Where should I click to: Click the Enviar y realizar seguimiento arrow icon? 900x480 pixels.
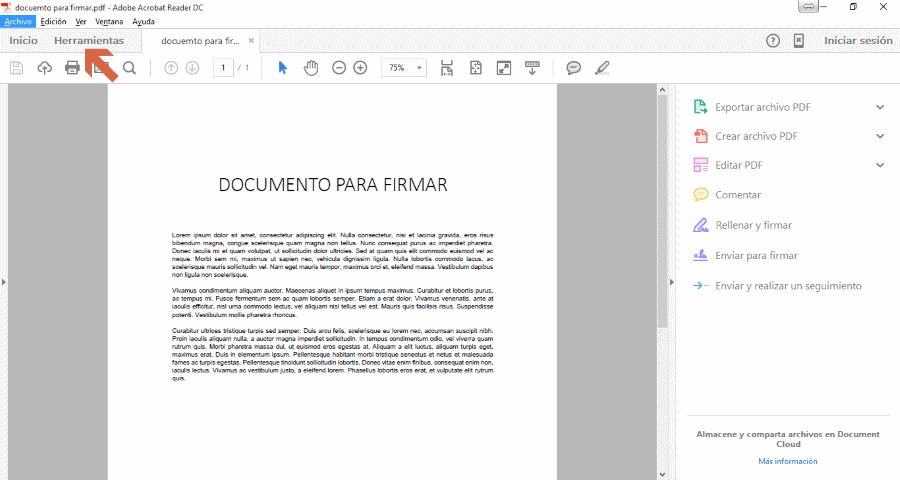click(x=700, y=285)
